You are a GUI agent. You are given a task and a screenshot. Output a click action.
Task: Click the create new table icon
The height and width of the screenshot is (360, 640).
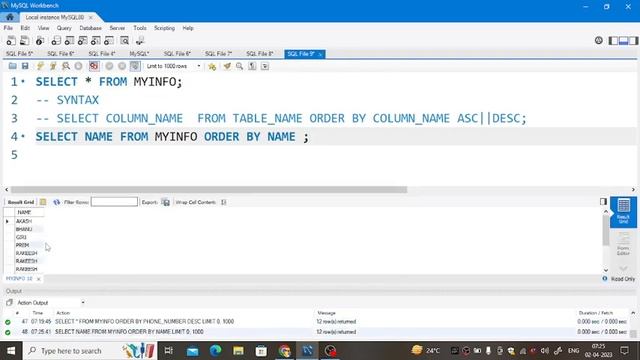pyautogui.click(x=69, y=40)
